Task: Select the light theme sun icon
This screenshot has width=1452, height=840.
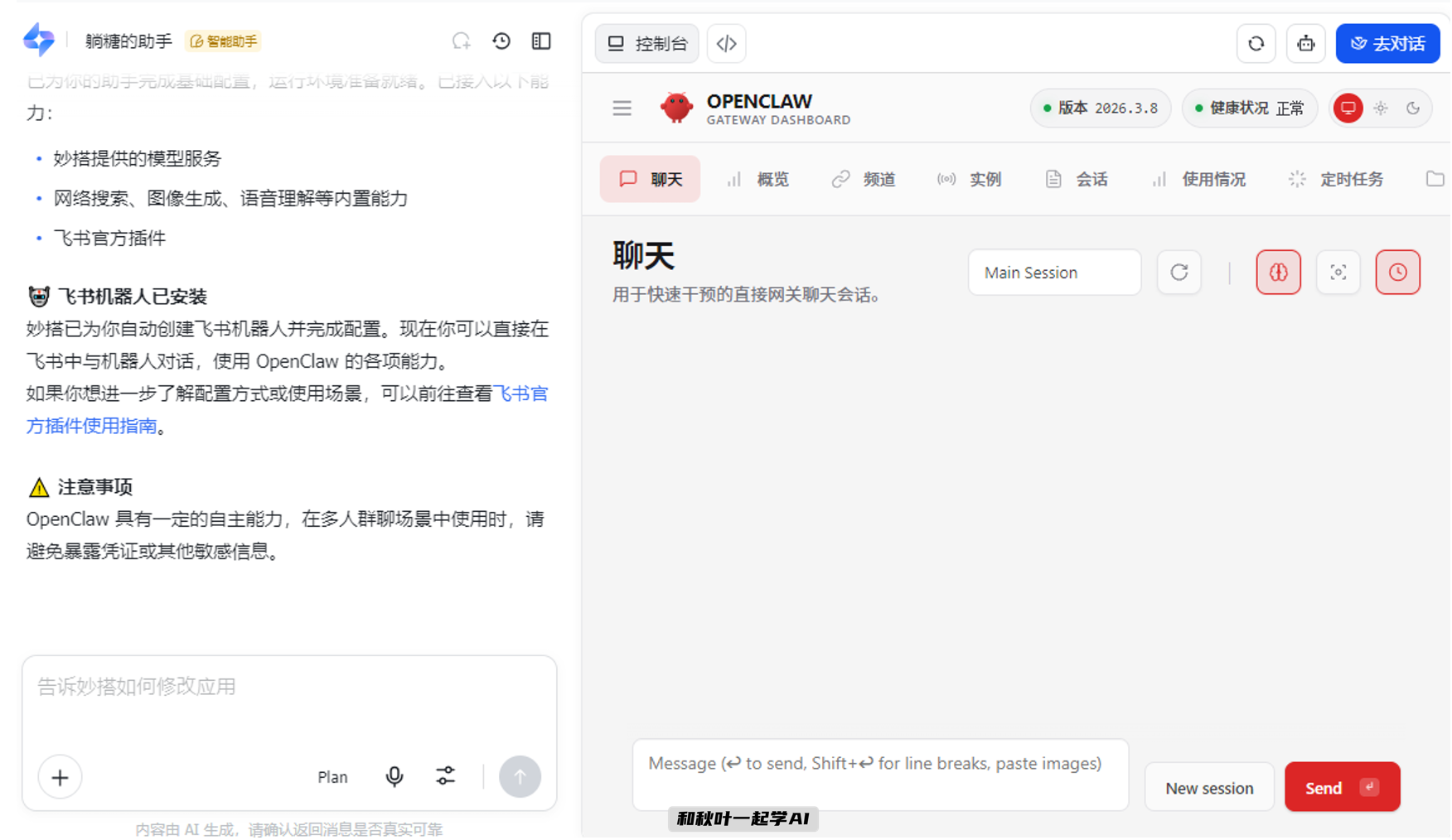Action: [x=1381, y=109]
